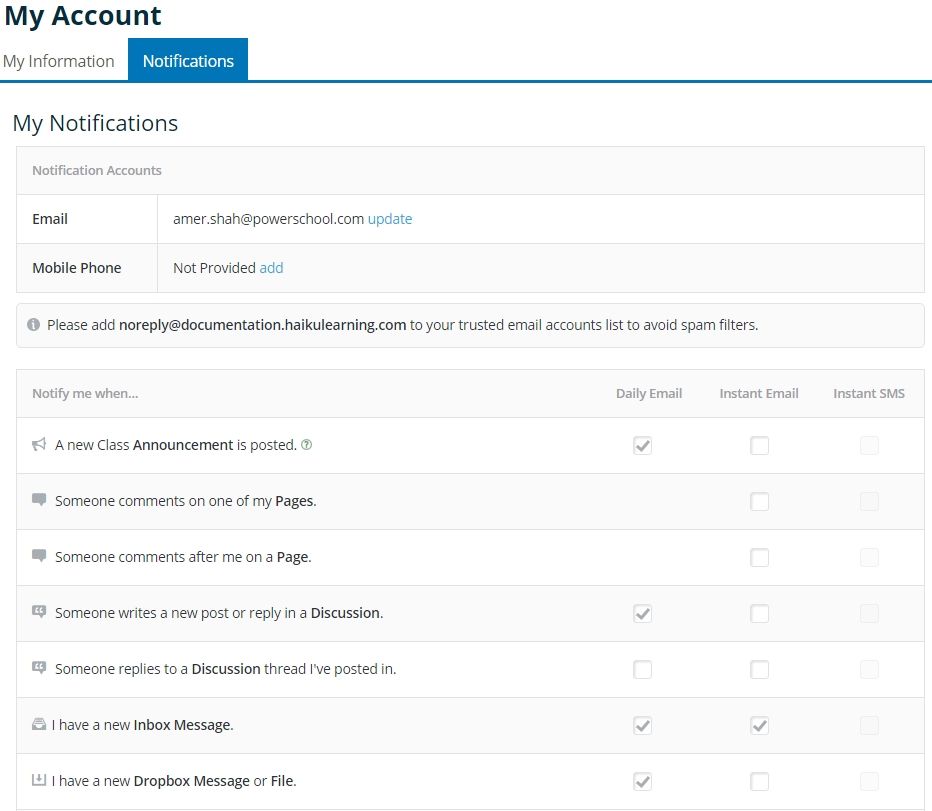
Task: Click the Not Provided text
Action: (x=214, y=268)
